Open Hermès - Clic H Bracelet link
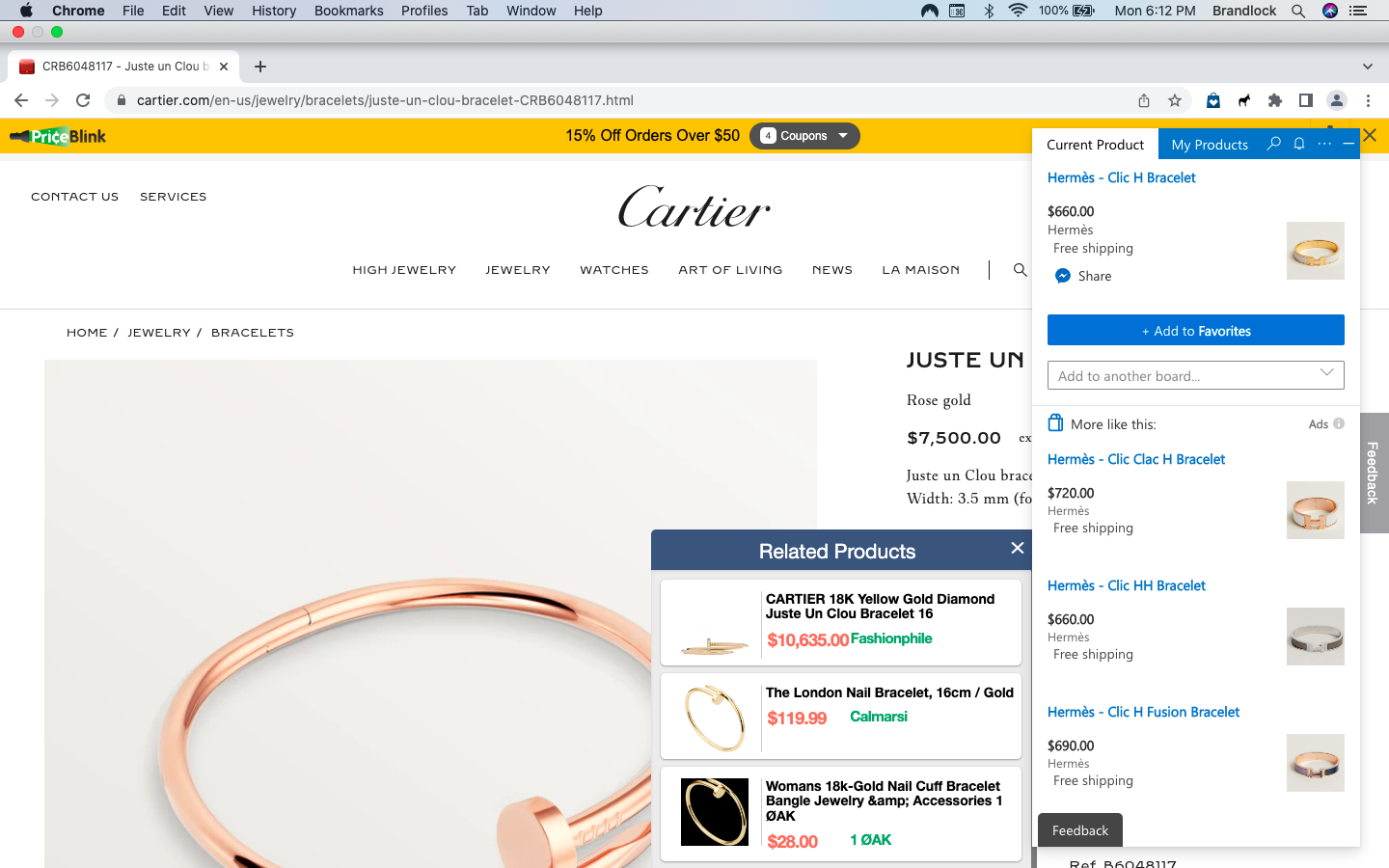Image resolution: width=1389 pixels, height=868 pixels. [1122, 177]
